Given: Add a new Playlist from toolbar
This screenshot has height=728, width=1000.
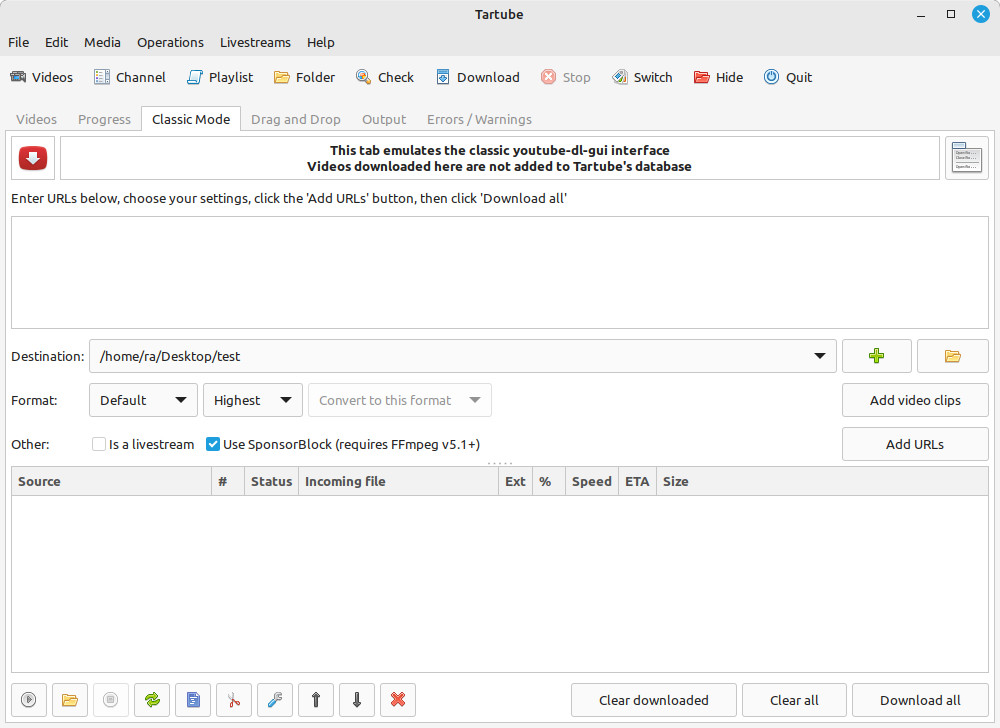Looking at the screenshot, I should point(219,77).
